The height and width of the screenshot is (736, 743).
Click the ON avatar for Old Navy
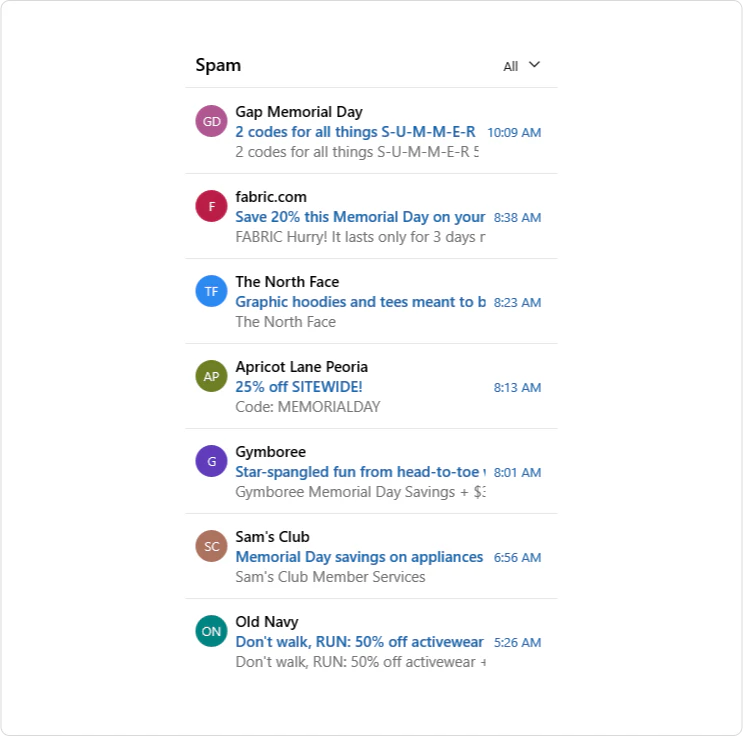click(x=211, y=631)
